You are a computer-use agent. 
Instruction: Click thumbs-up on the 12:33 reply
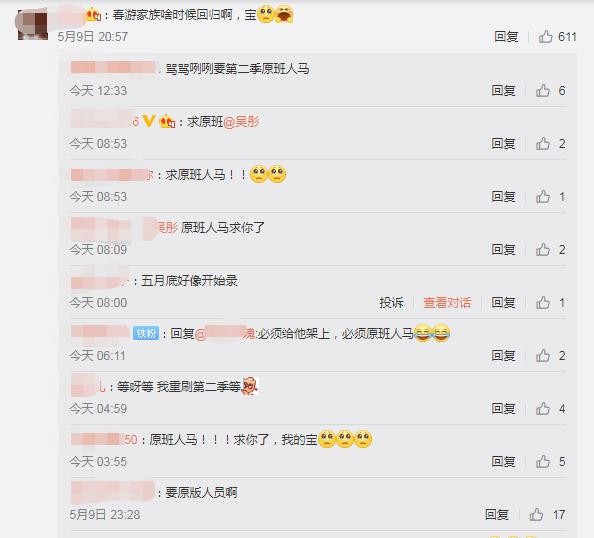542,91
